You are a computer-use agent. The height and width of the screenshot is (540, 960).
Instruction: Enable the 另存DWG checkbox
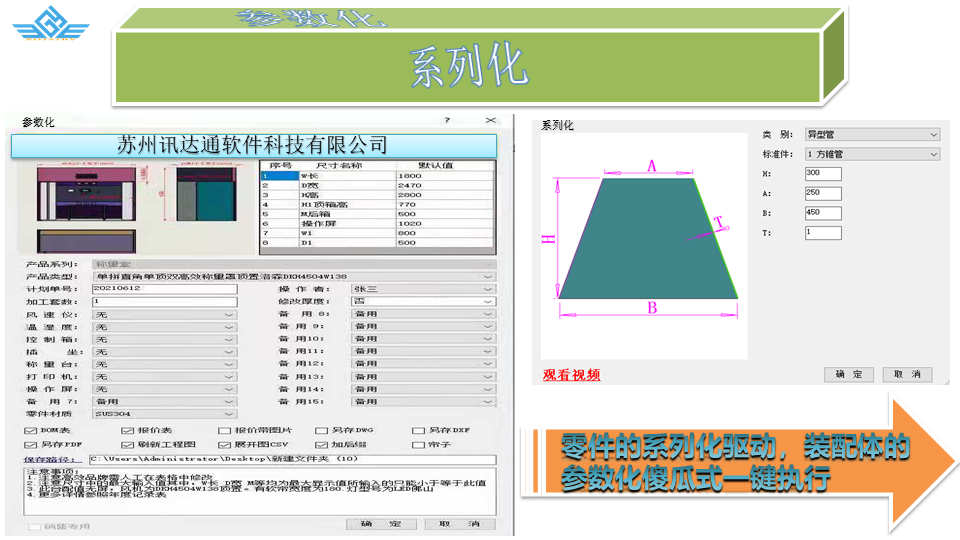[x=322, y=431]
